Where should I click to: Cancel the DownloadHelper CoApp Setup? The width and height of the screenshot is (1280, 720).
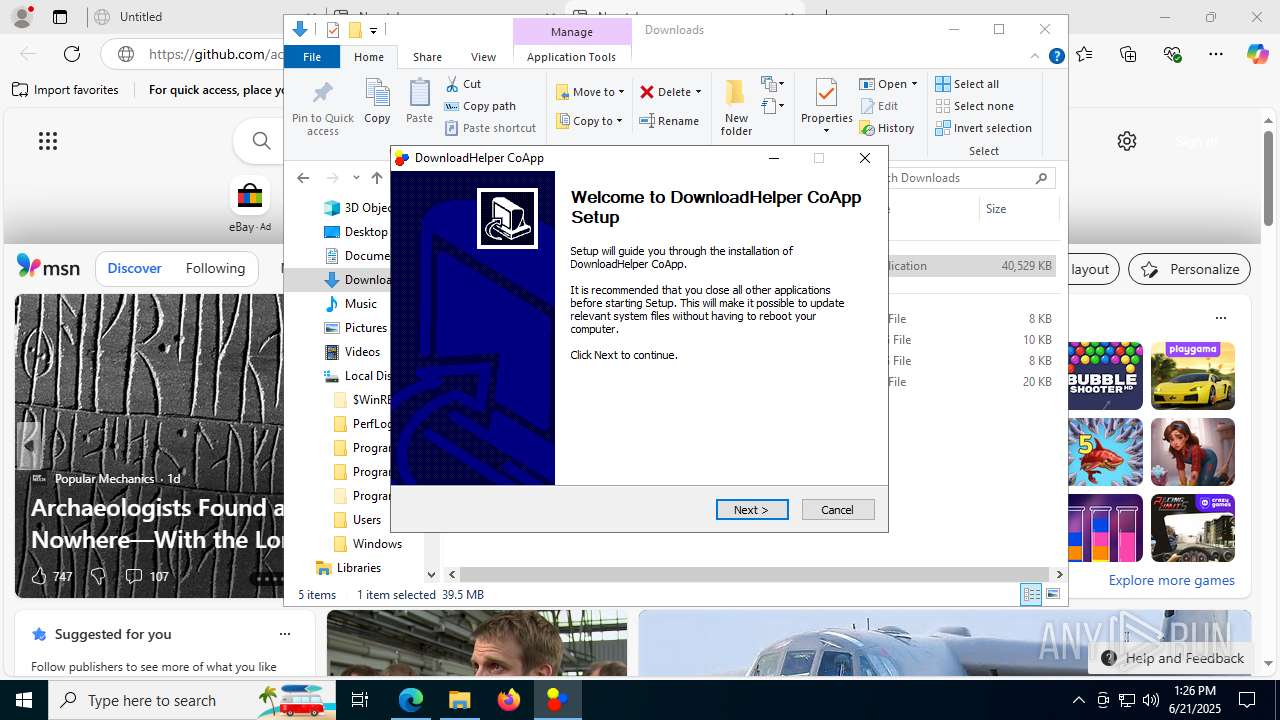838,510
